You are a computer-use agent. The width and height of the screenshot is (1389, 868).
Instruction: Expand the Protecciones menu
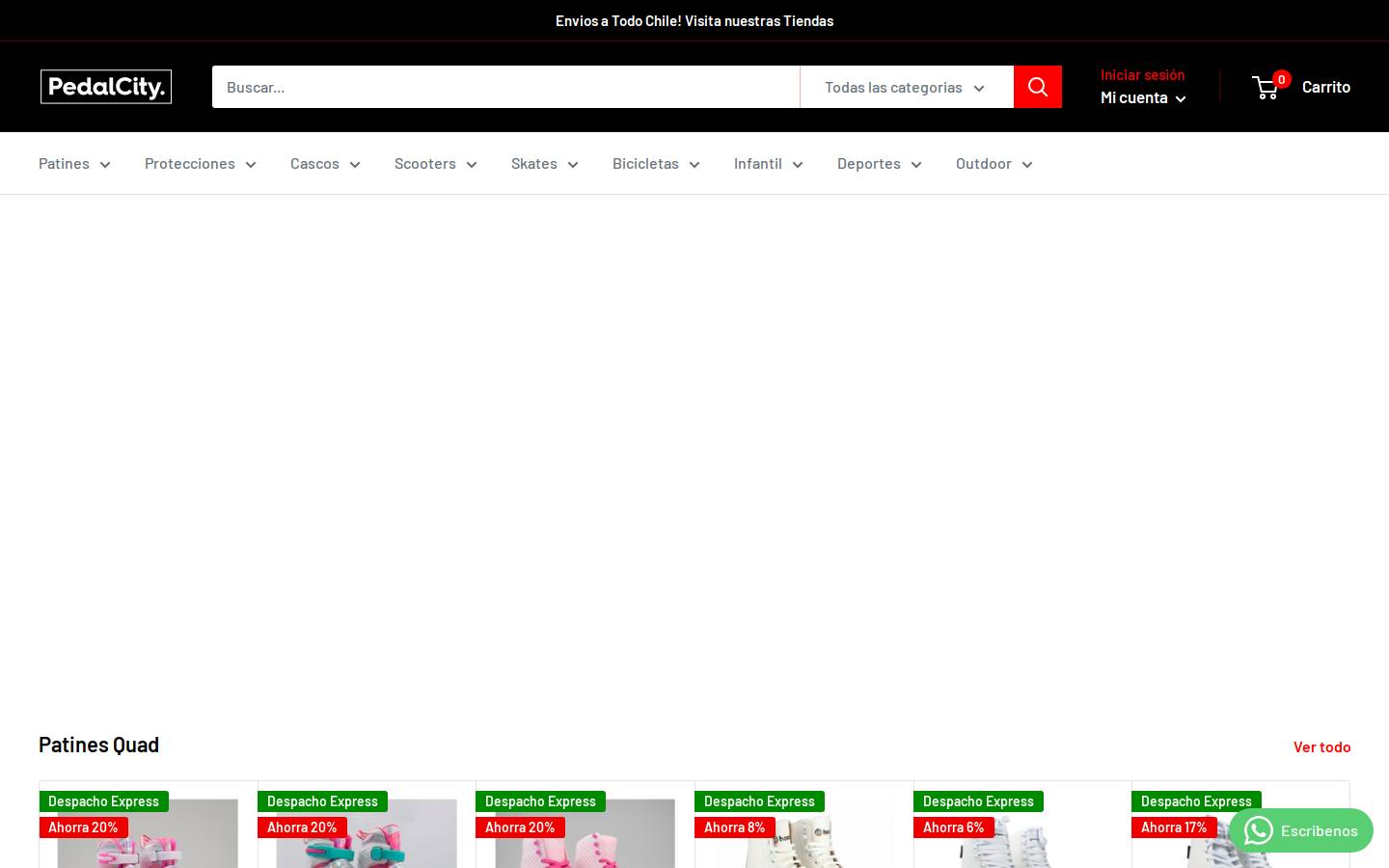[201, 163]
